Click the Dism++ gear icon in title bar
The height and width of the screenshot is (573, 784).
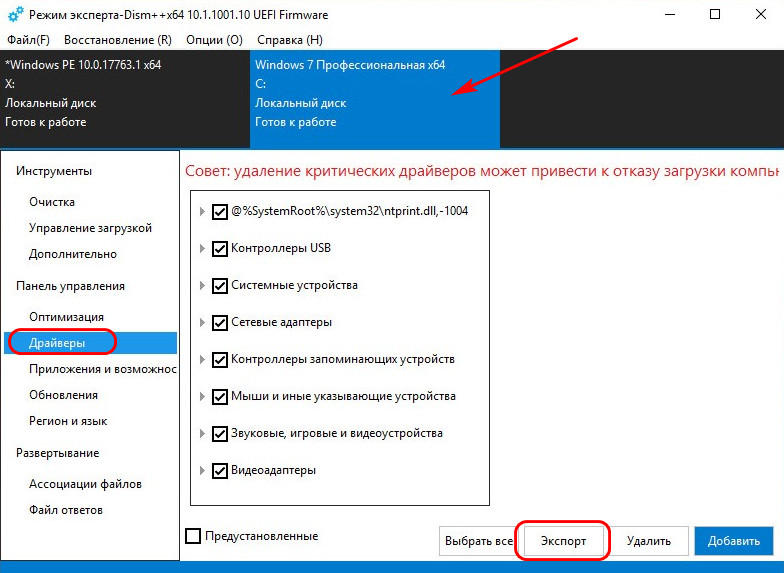click(16, 14)
